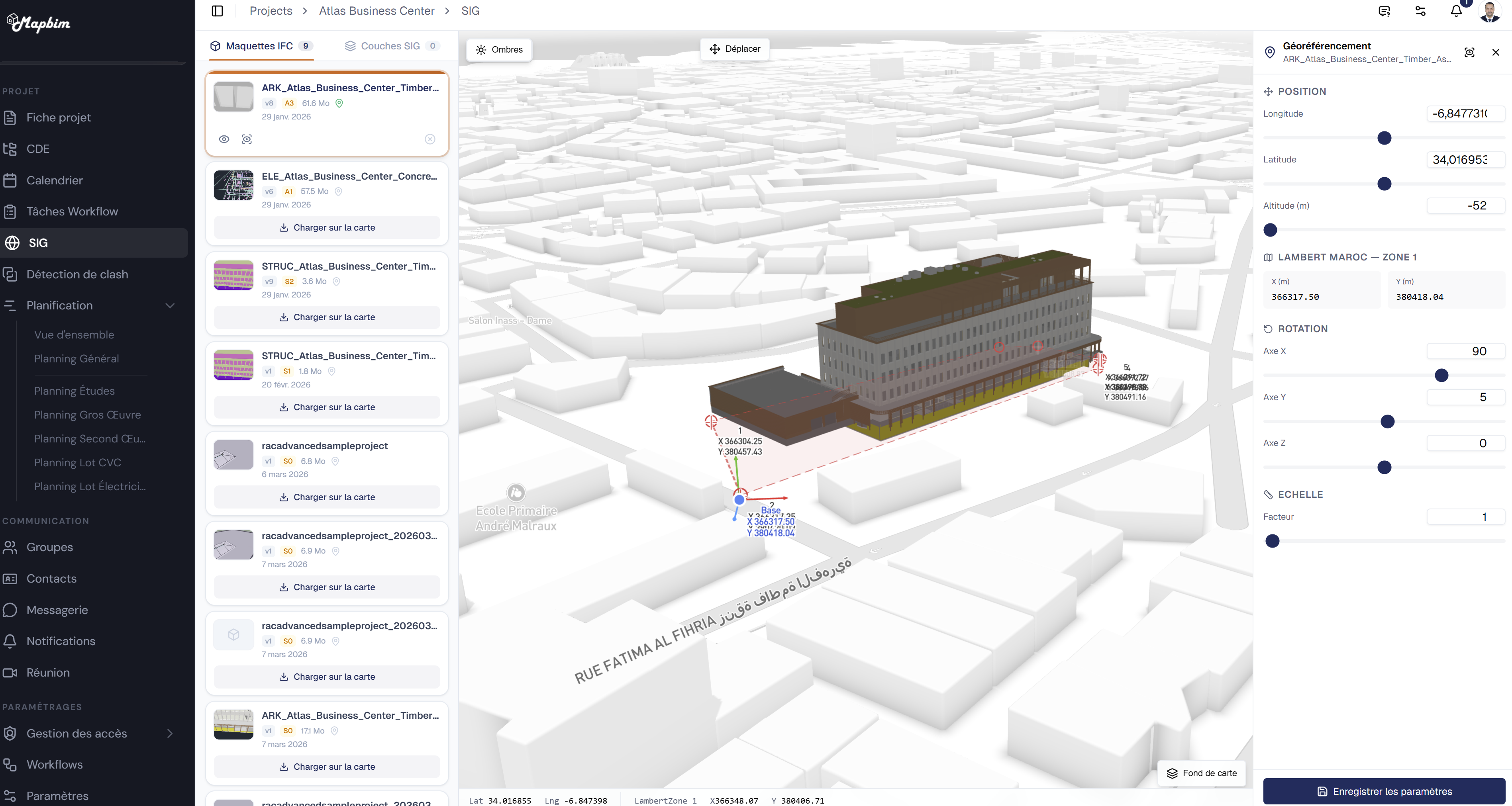The image size is (1512, 806).
Task: Toggle eye visibility of selected ARK model
Action: (x=224, y=139)
